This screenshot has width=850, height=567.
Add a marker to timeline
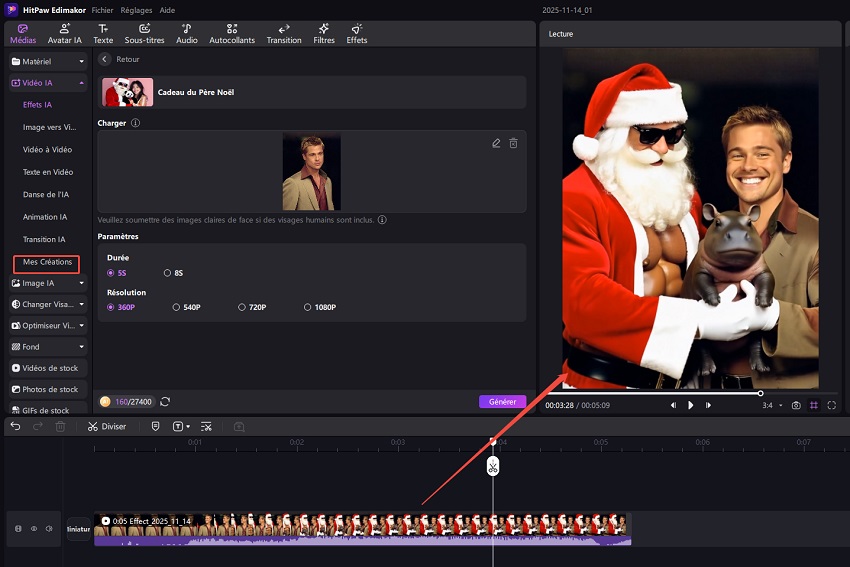coord(156,427)
